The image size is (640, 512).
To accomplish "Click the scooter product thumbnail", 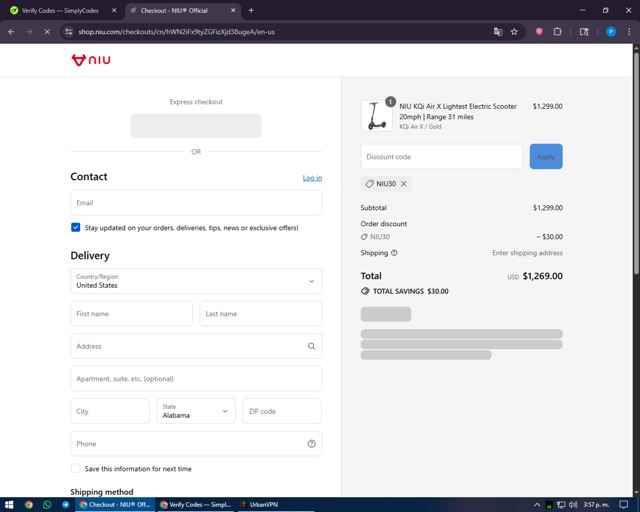I will [376, 116].
